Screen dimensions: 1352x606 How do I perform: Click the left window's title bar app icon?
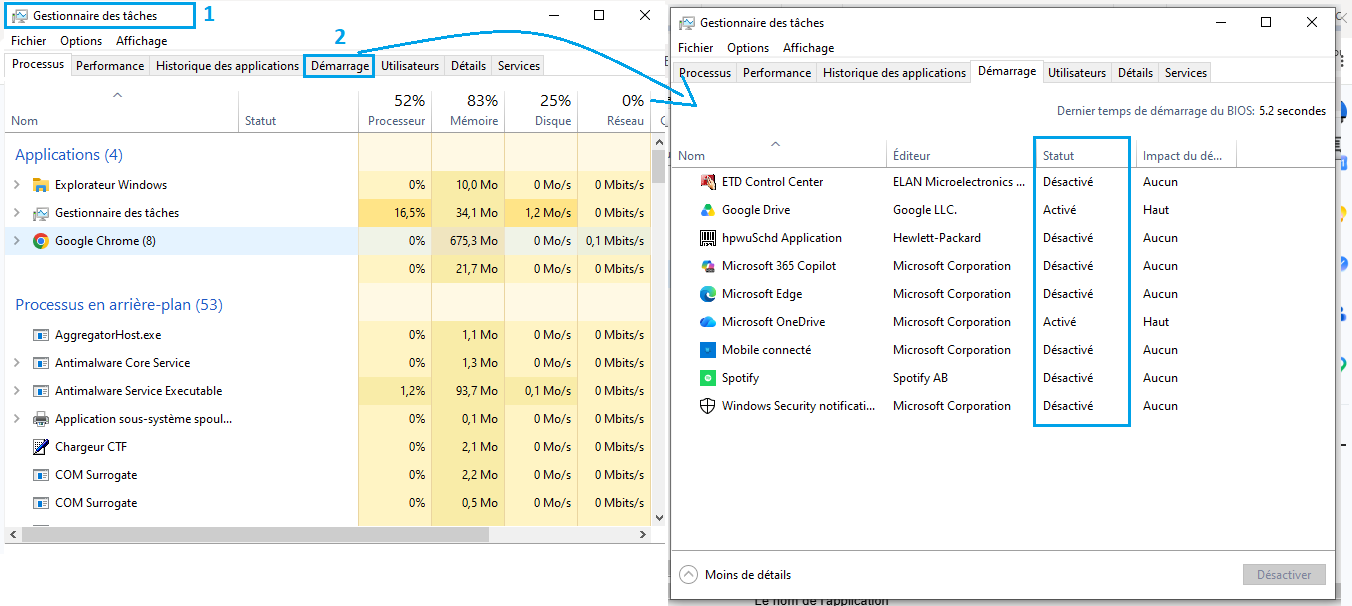point(20,16)
